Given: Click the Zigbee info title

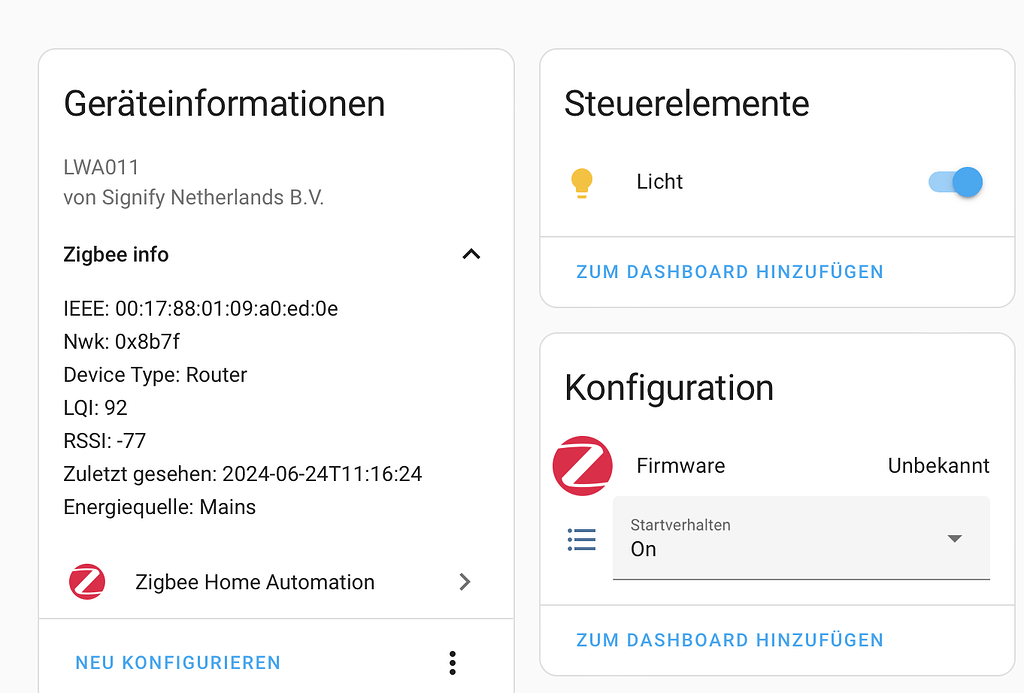Looking at the screenshot, I should point(116,254).
